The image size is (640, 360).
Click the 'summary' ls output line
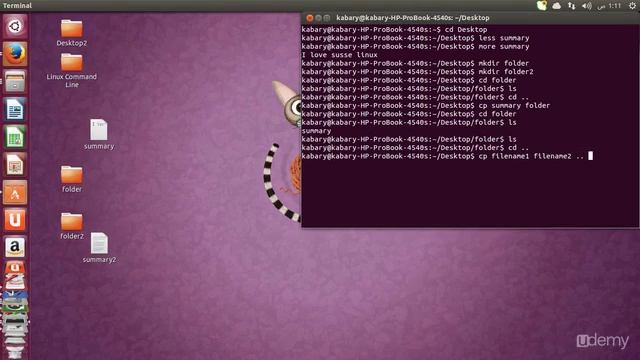point(316,131)
